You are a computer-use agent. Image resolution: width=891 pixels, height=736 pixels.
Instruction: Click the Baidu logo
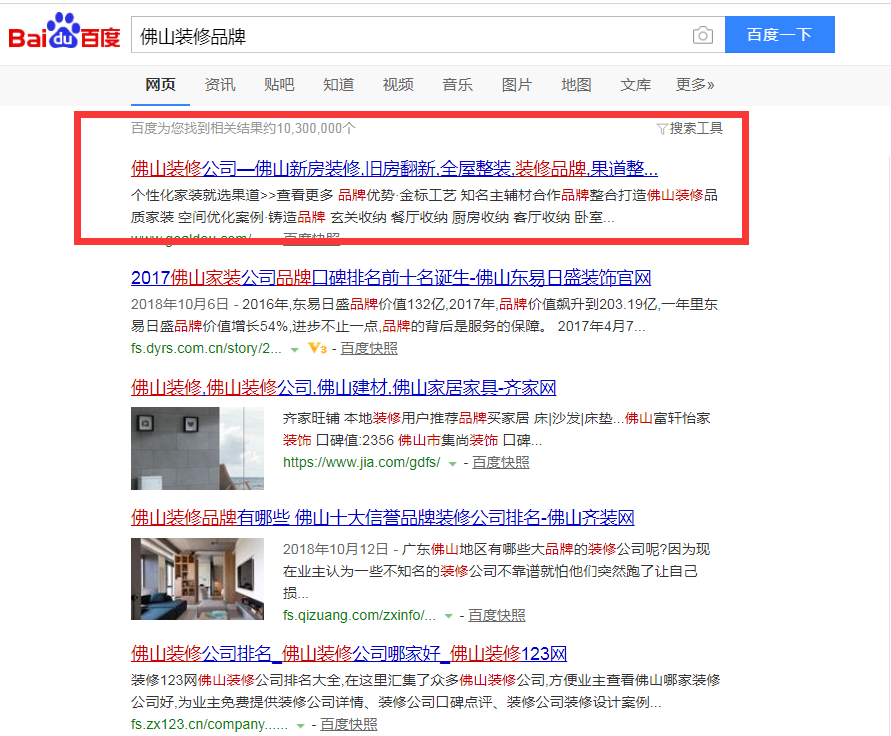[x=64, y=32]
